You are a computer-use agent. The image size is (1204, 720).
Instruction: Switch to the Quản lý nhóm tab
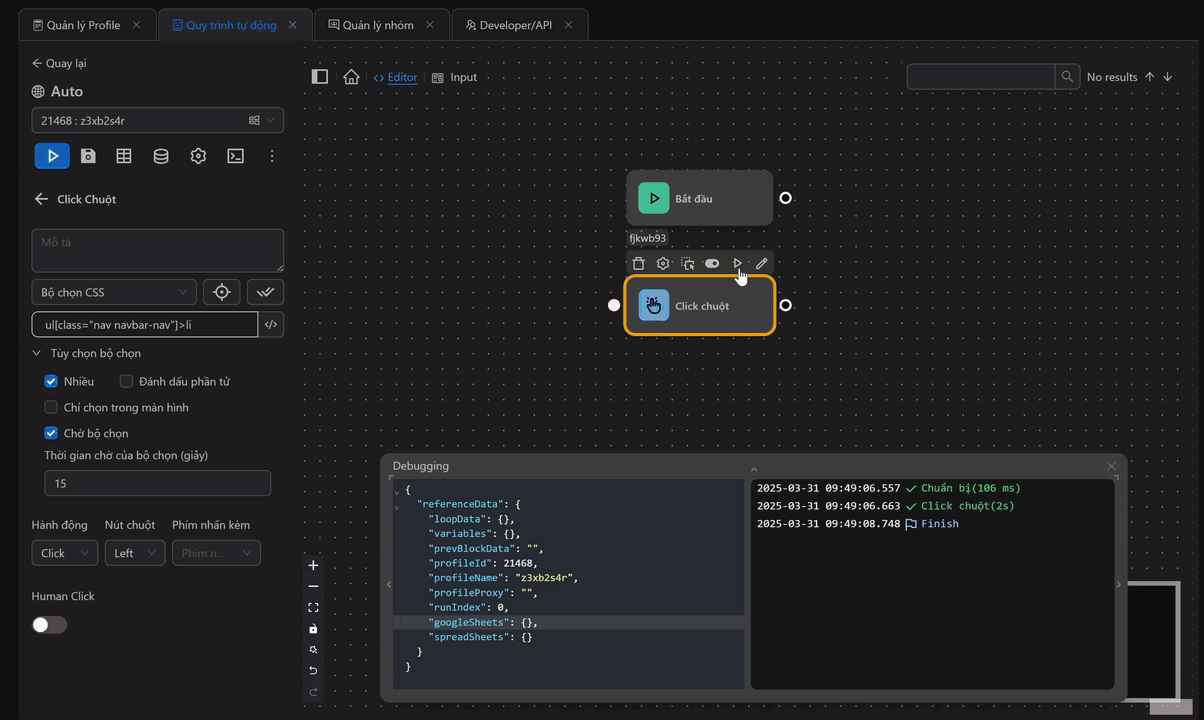(381, 23)
